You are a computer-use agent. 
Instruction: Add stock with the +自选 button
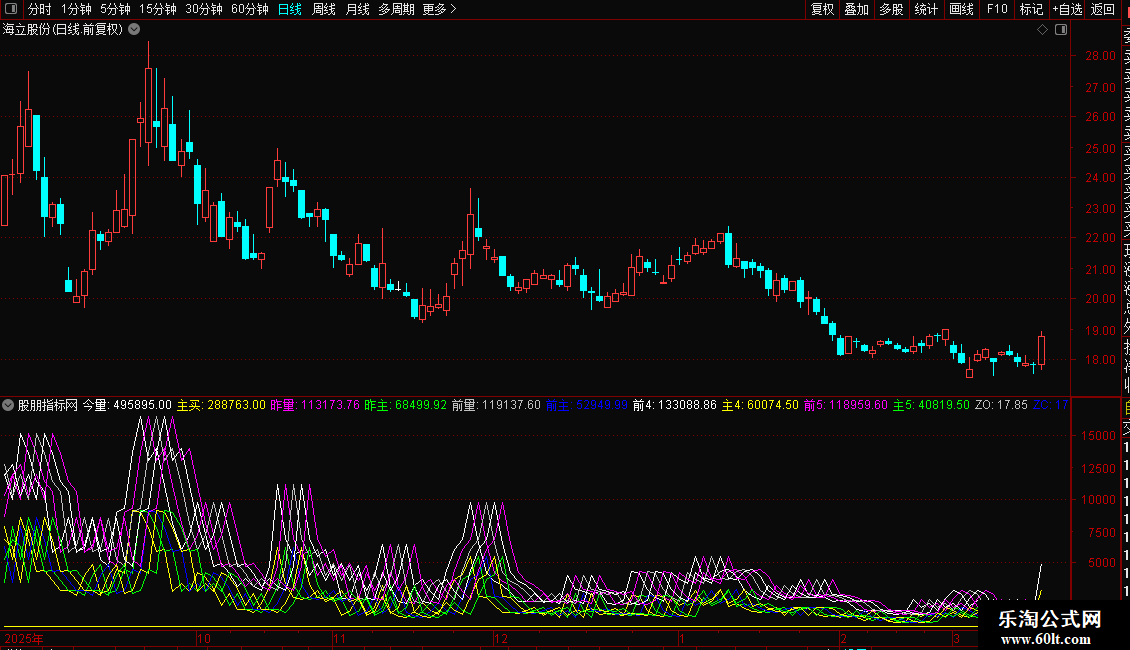1068,9
